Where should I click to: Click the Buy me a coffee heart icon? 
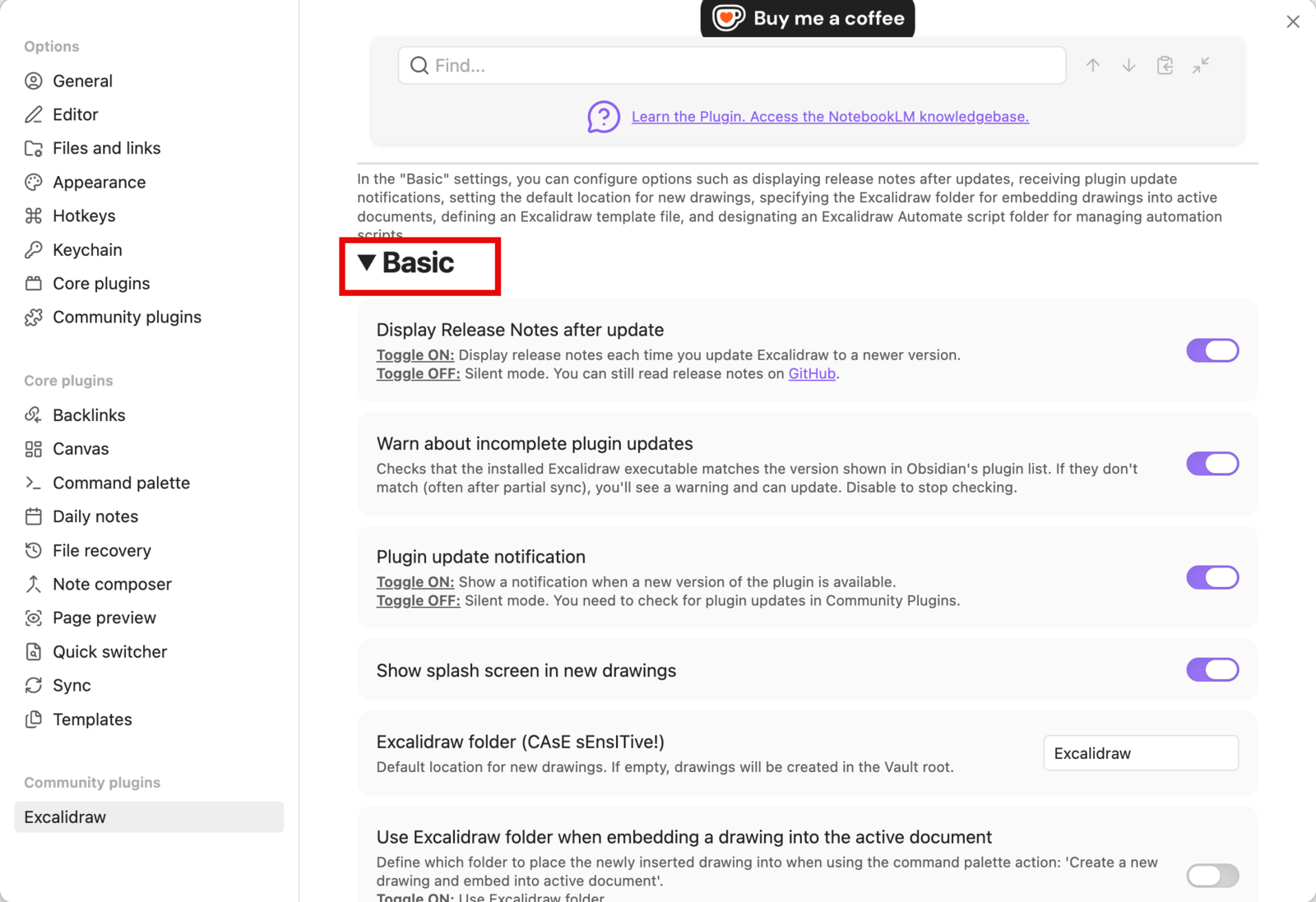(x=728, y=18)
